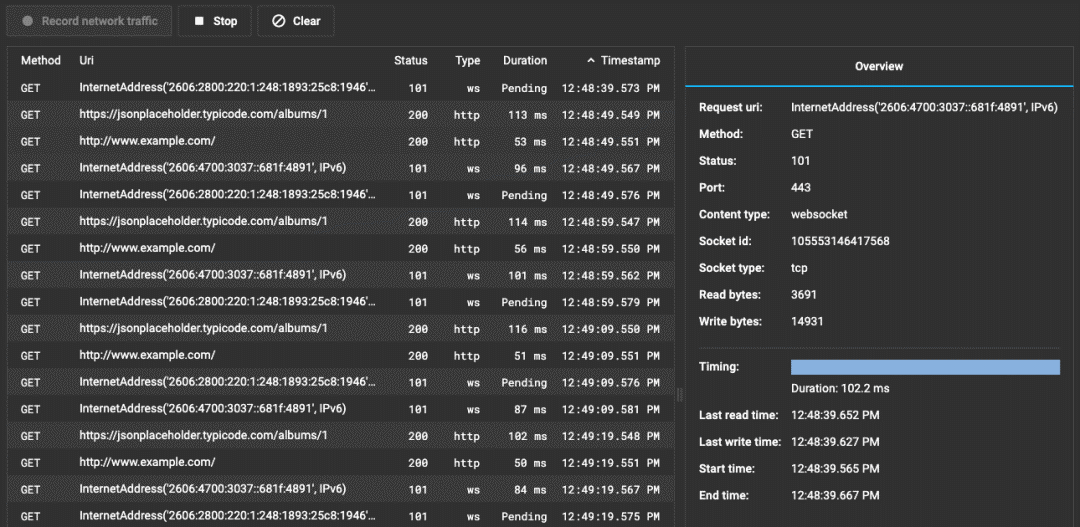Sort requests by Duration column
This screenshot has width=1080, height=527.
[x=524, y=60]
